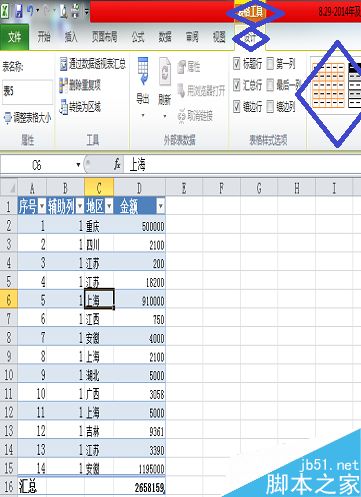Switch to the 插入 Insert tab
The width and height of the screenshot is (361, 497).
(71, 37)
